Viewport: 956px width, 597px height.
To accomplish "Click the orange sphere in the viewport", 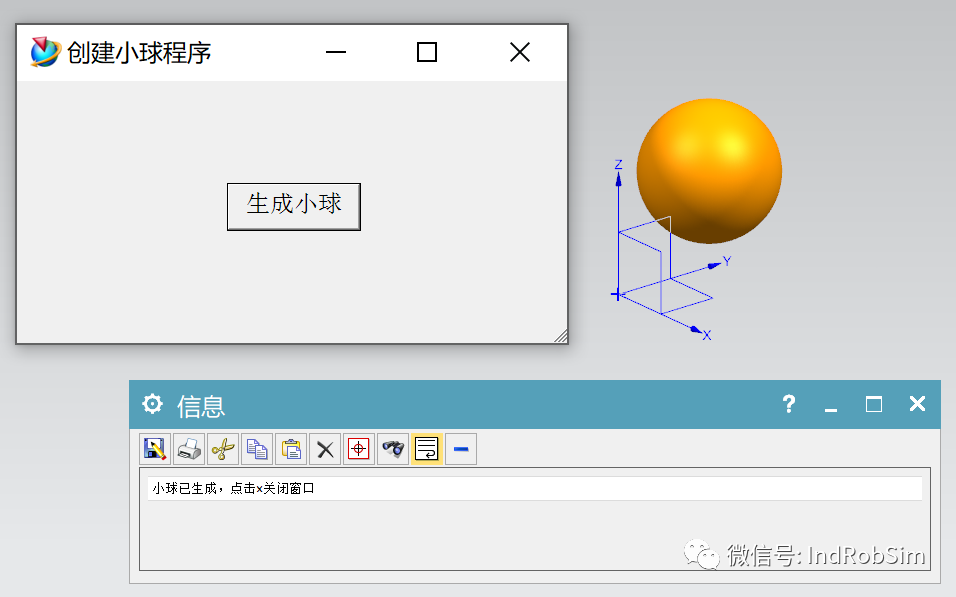I will [x=708, y=170].
